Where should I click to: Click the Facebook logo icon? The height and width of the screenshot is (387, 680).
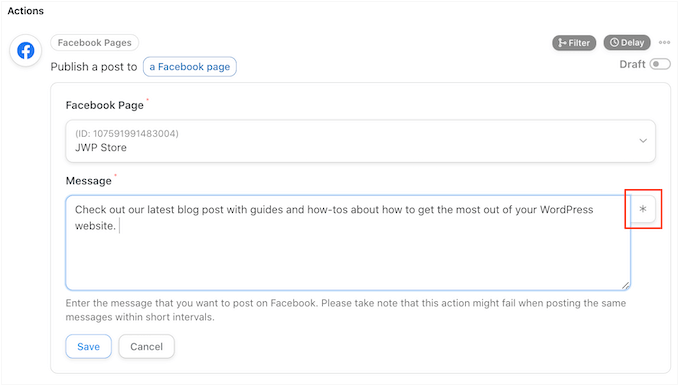coord(26,51)
